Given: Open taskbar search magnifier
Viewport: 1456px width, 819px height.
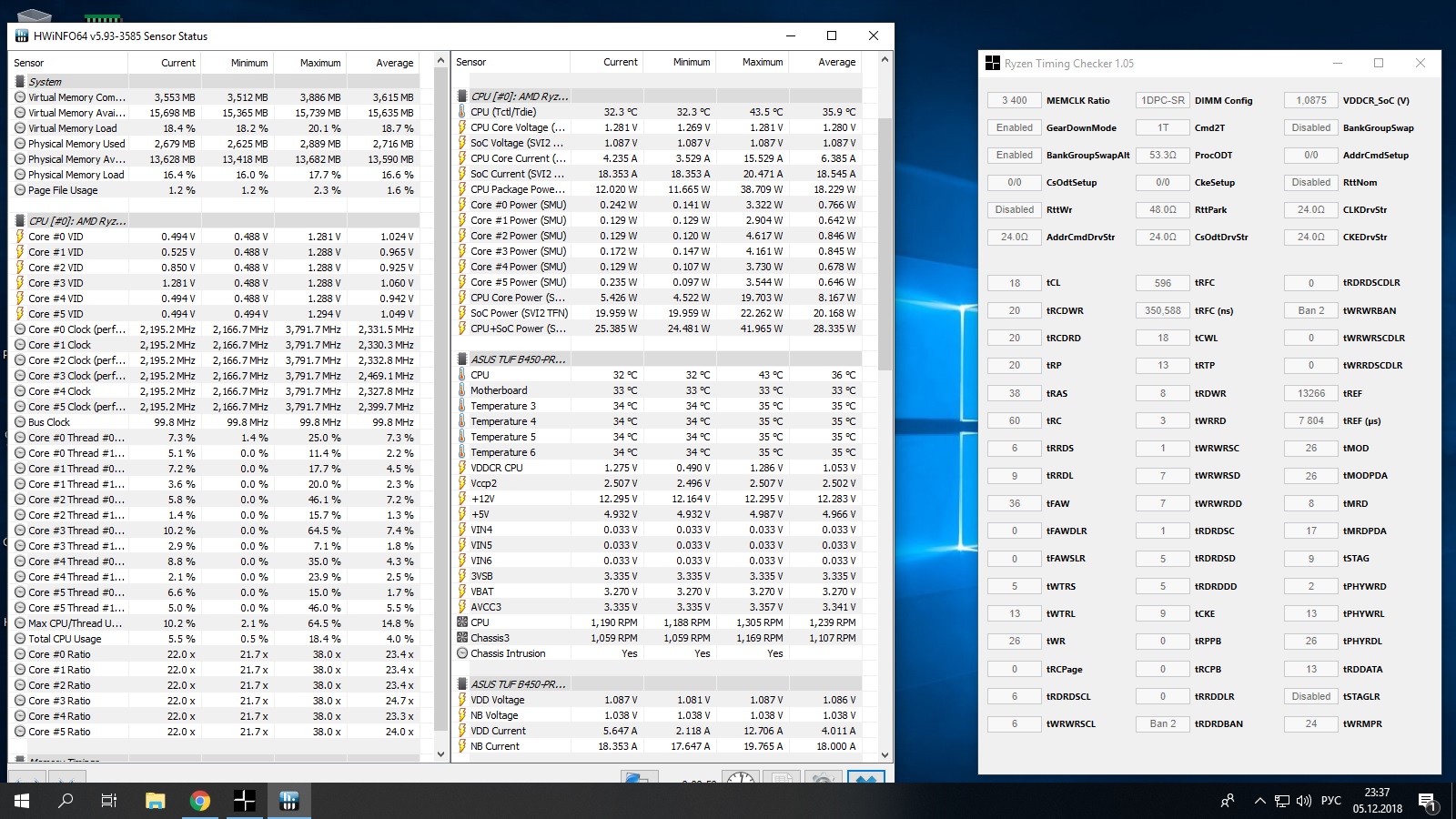Looking at the screenshot, I should pyautogui.click(x=66, y=801).
